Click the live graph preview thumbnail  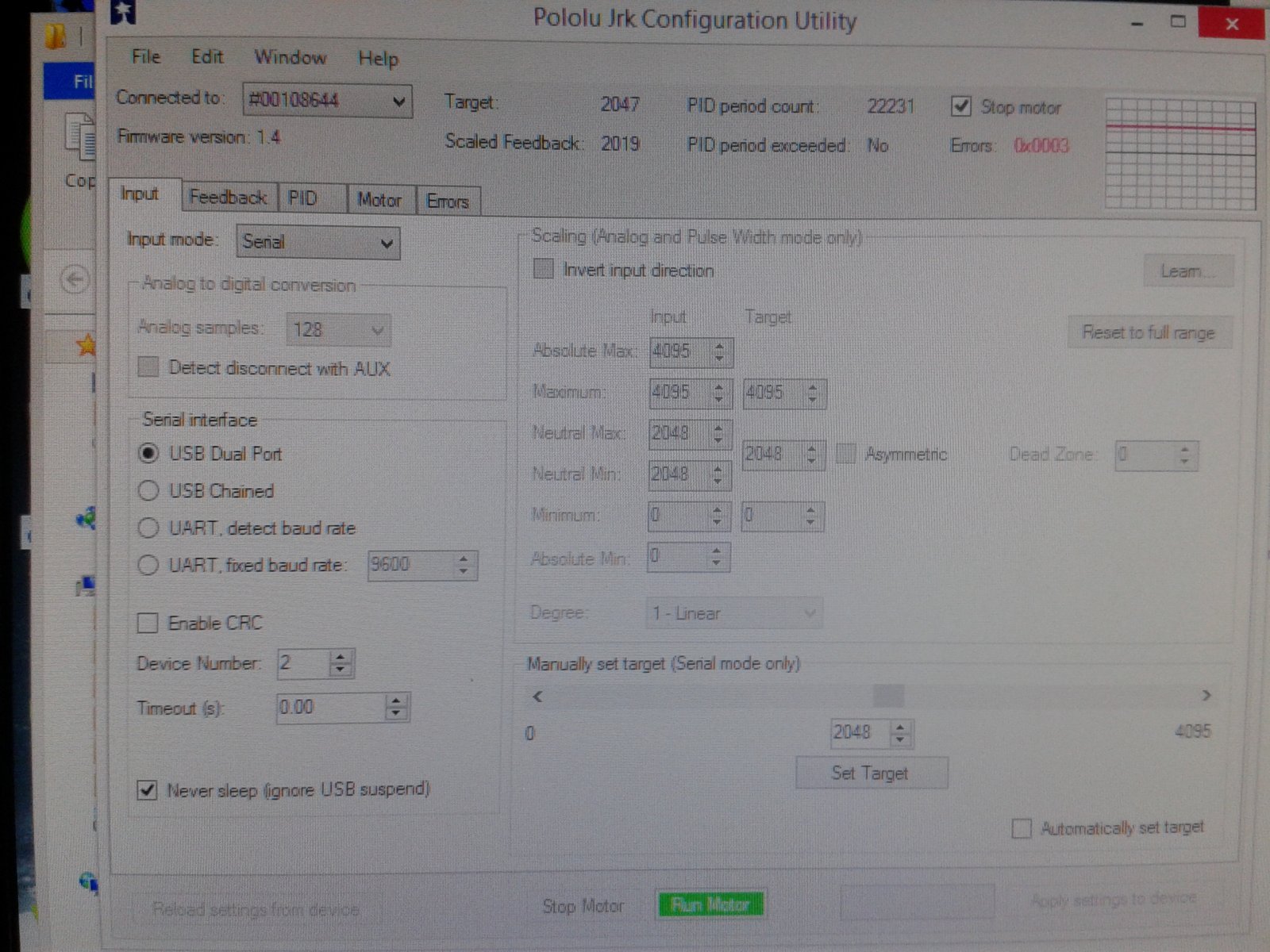[x=1180, y=152]
